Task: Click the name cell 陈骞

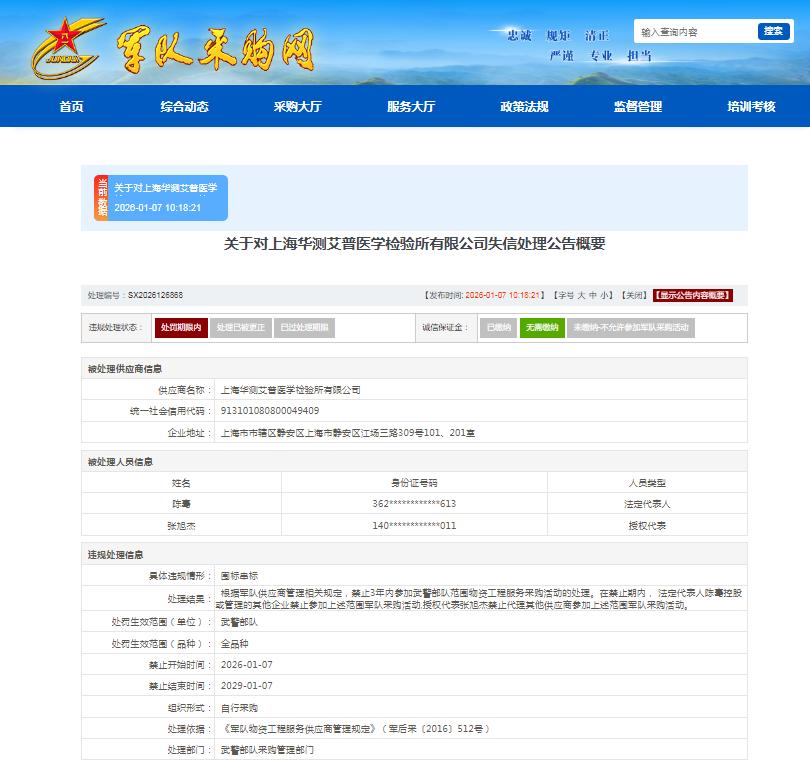Action: [x=181, y=504]
